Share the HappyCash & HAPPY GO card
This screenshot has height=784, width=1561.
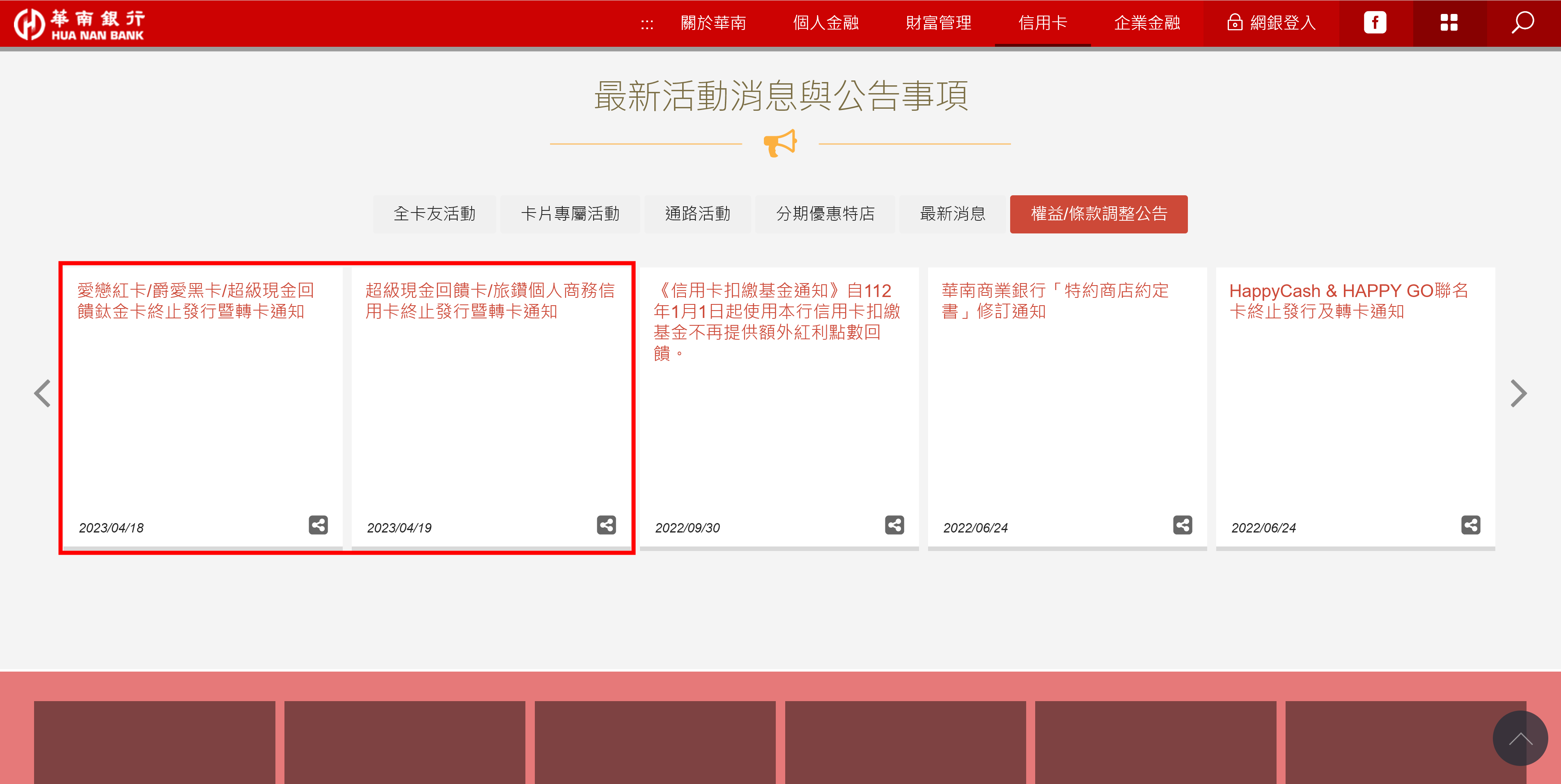point(1471,525)
